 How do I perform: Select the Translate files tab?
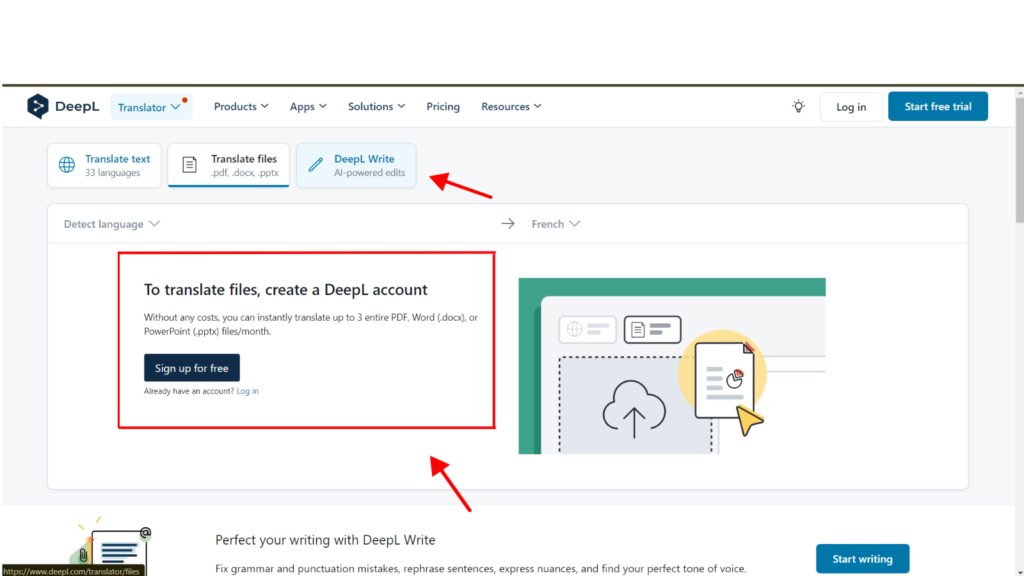pos(229,165)
